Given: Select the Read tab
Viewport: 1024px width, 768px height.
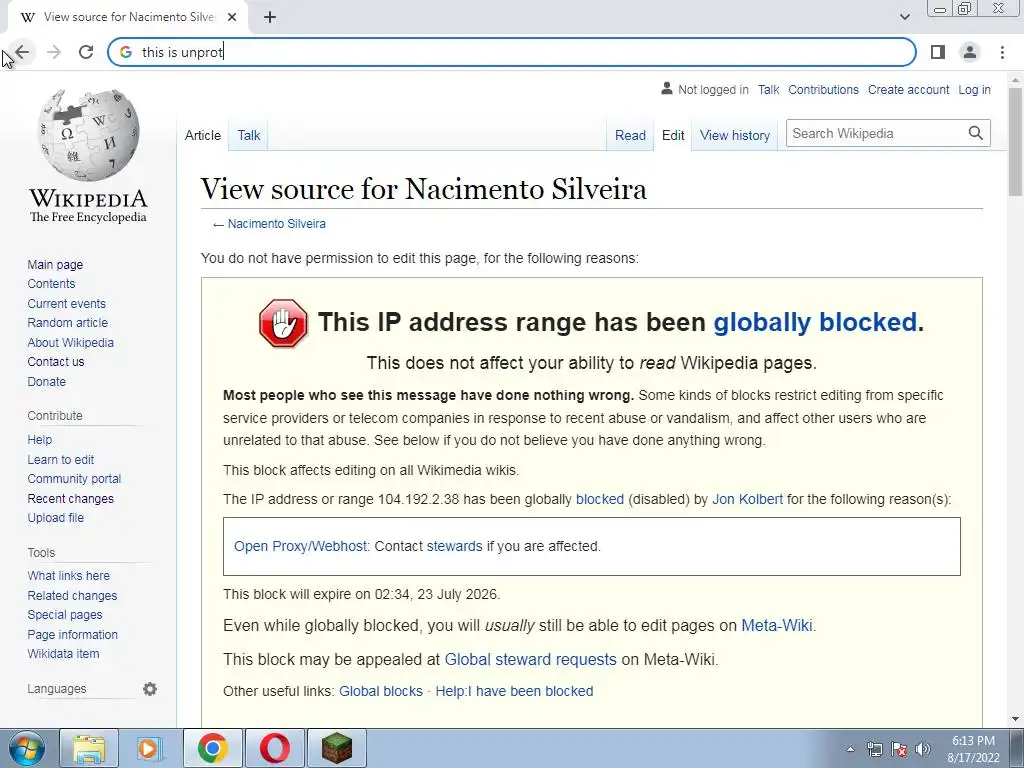Looking at the screenshot, I should coord(630,135).
